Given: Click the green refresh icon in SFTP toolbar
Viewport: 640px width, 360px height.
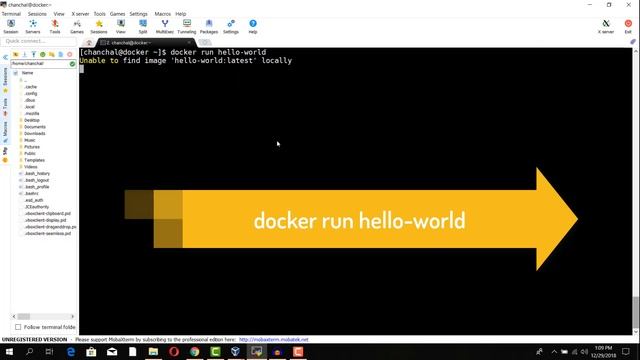Looking at the screenshot, I should tap(42, 54).
